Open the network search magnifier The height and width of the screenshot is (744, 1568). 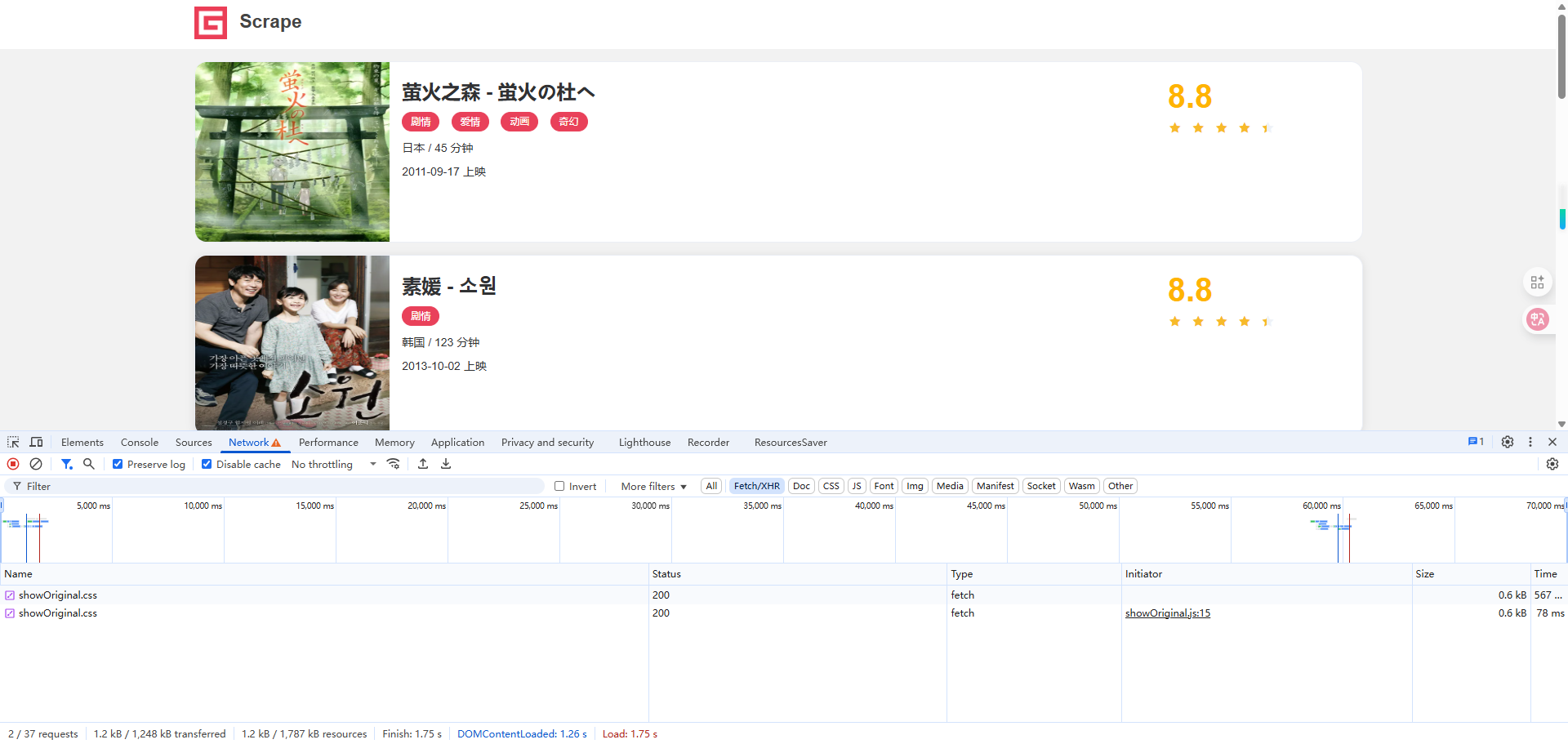click(x=89, y=464)
